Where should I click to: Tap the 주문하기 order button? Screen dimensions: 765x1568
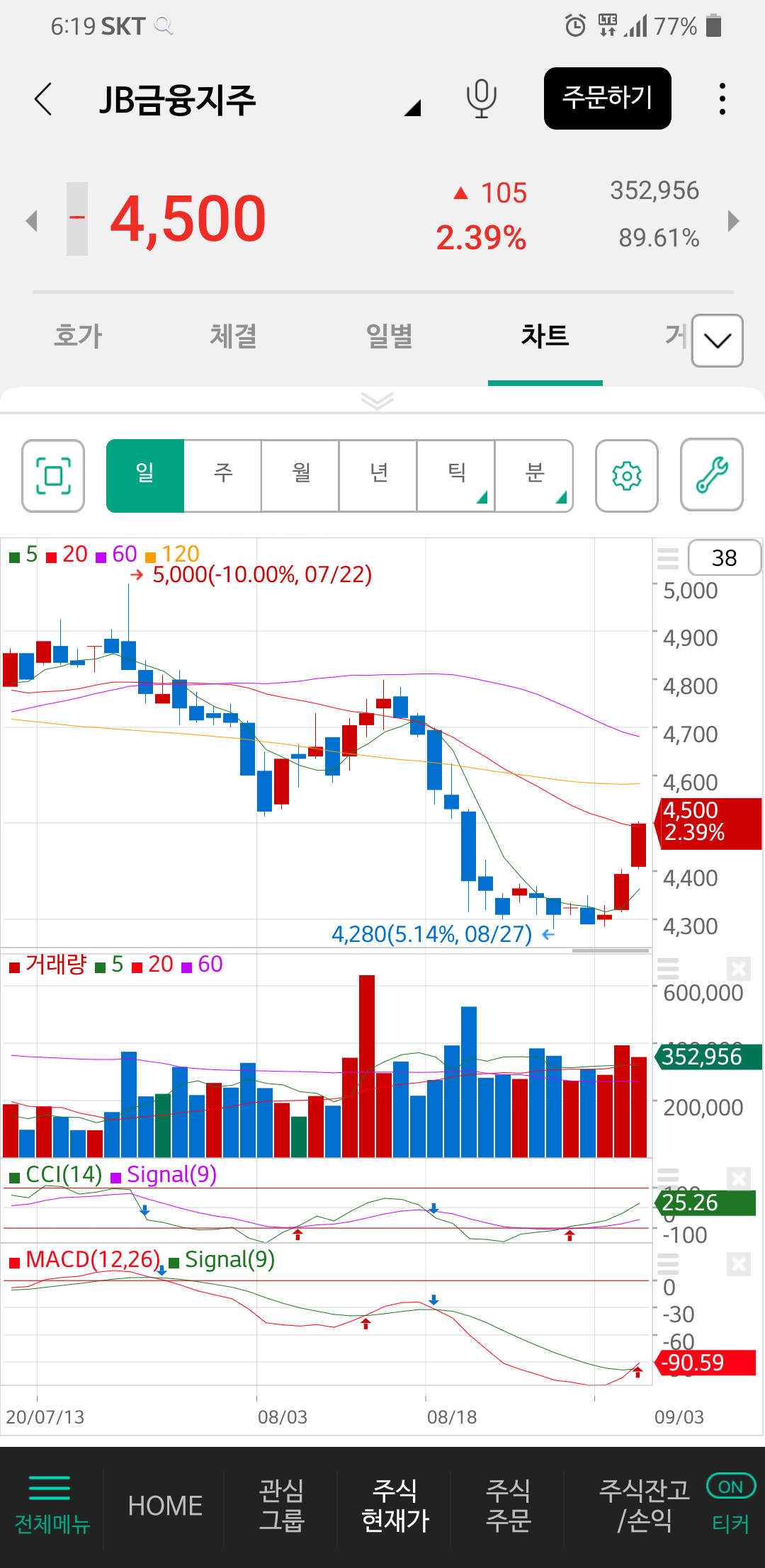point(608,98)
